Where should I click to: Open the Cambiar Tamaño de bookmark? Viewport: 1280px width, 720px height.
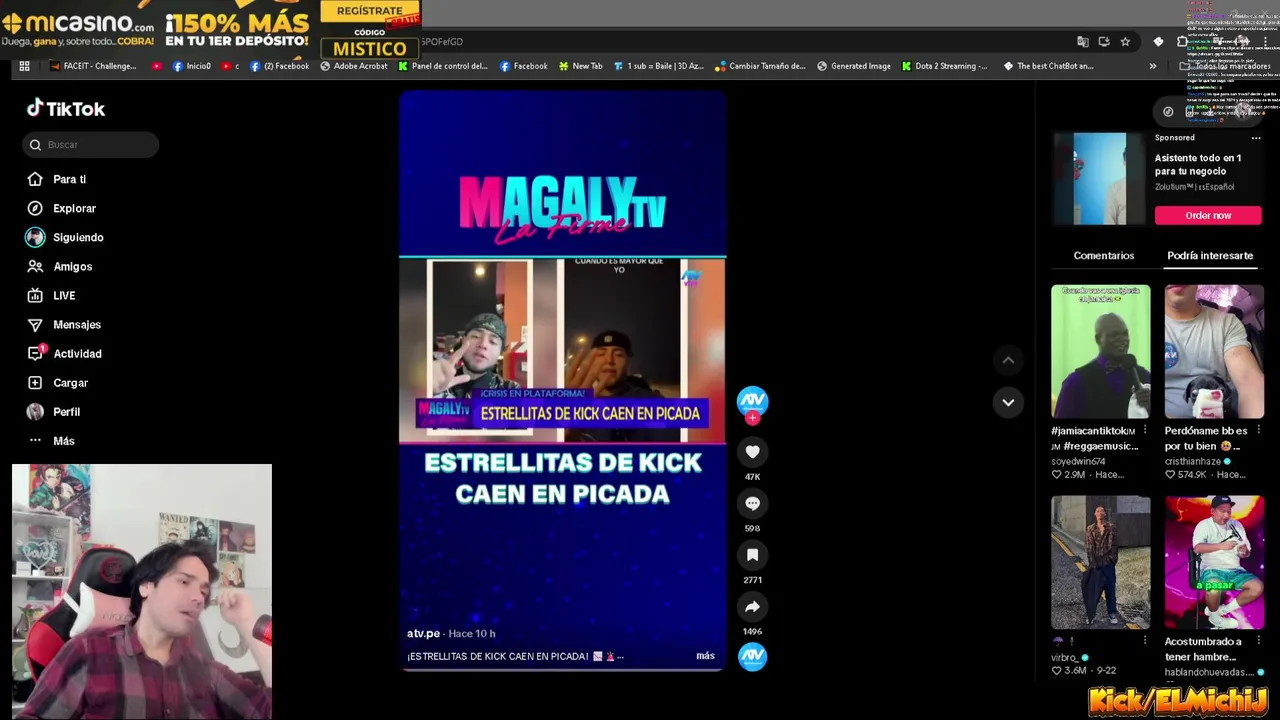coord(759,66)
